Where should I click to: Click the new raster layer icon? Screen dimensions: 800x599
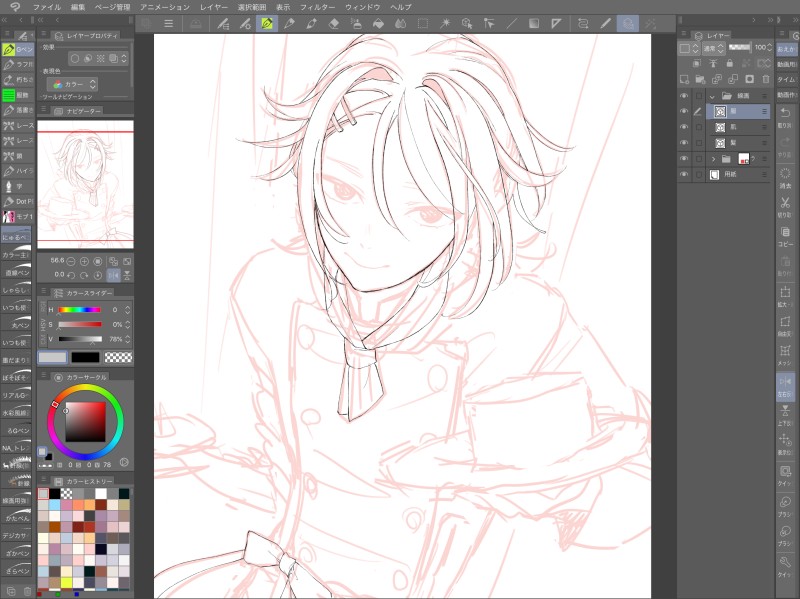pos(684,79)
